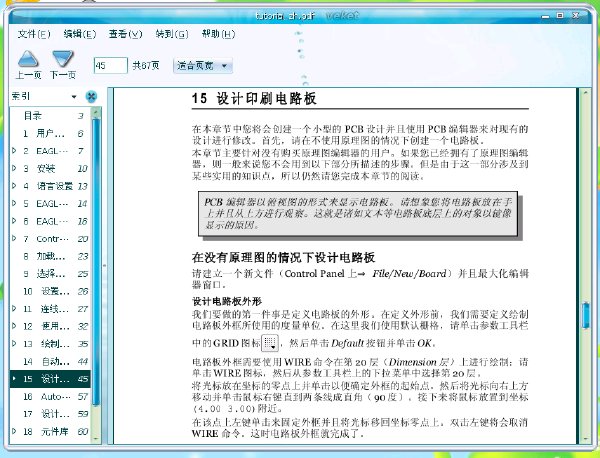Select chapter 10 设置 in index
The width and height of the screenshot is (600, 458).
(50, 291)
